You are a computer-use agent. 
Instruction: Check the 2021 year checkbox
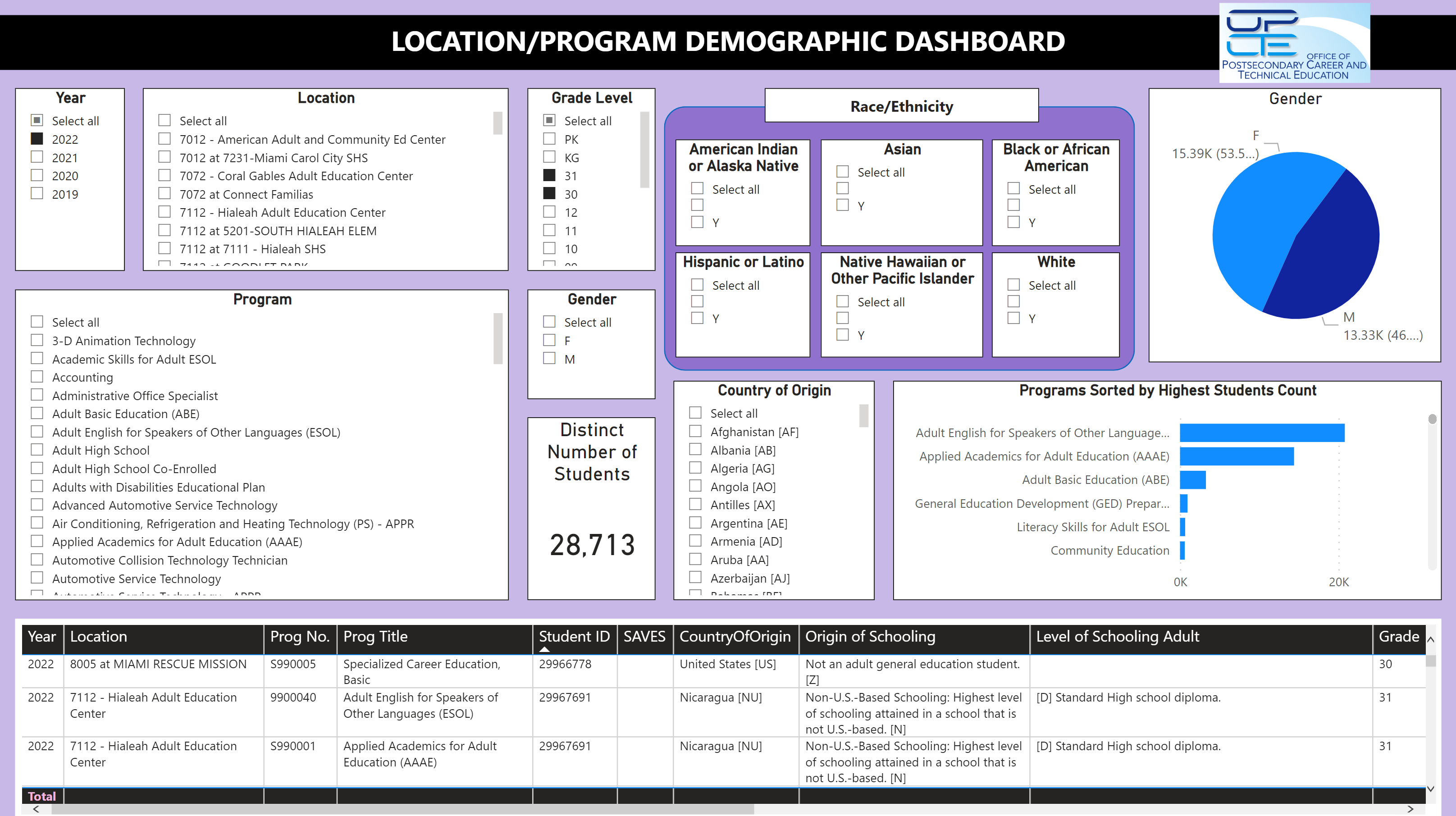pos(37,157)
